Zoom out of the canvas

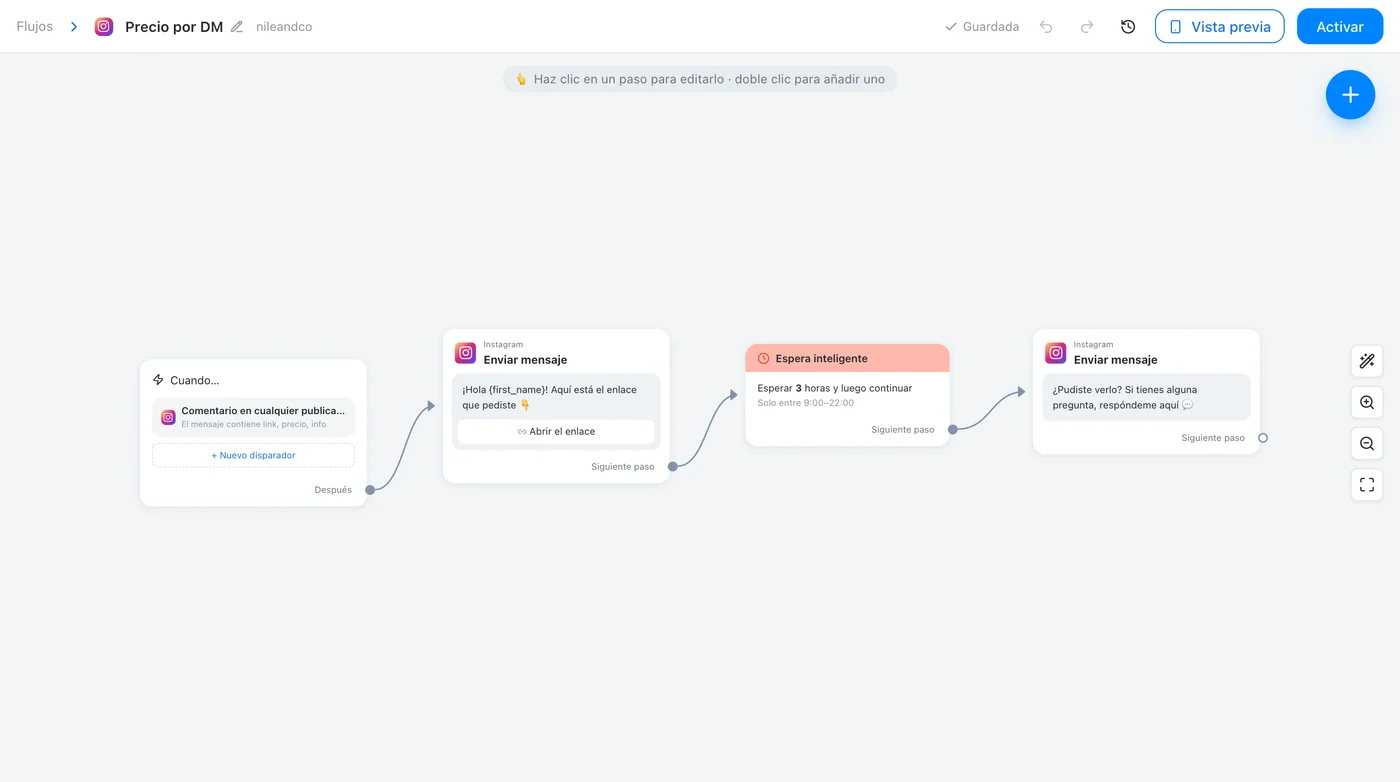(x=1367, y=444)
